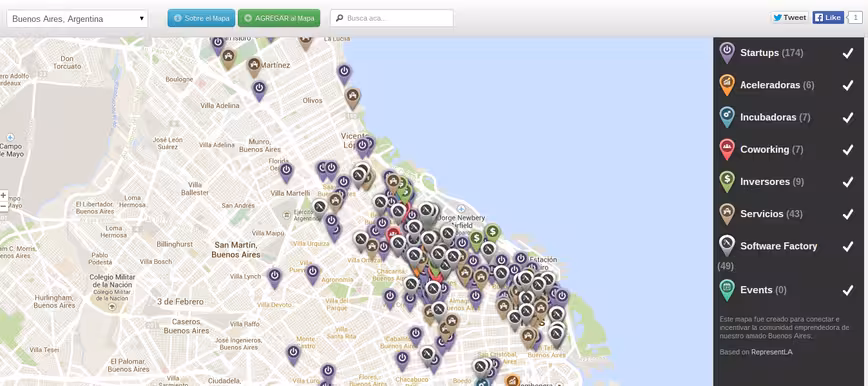Viewport: 868px width, 386px height.
Task: Uncheck the Aceleradoras category checkmark
Action: click(x=848, y=85)
